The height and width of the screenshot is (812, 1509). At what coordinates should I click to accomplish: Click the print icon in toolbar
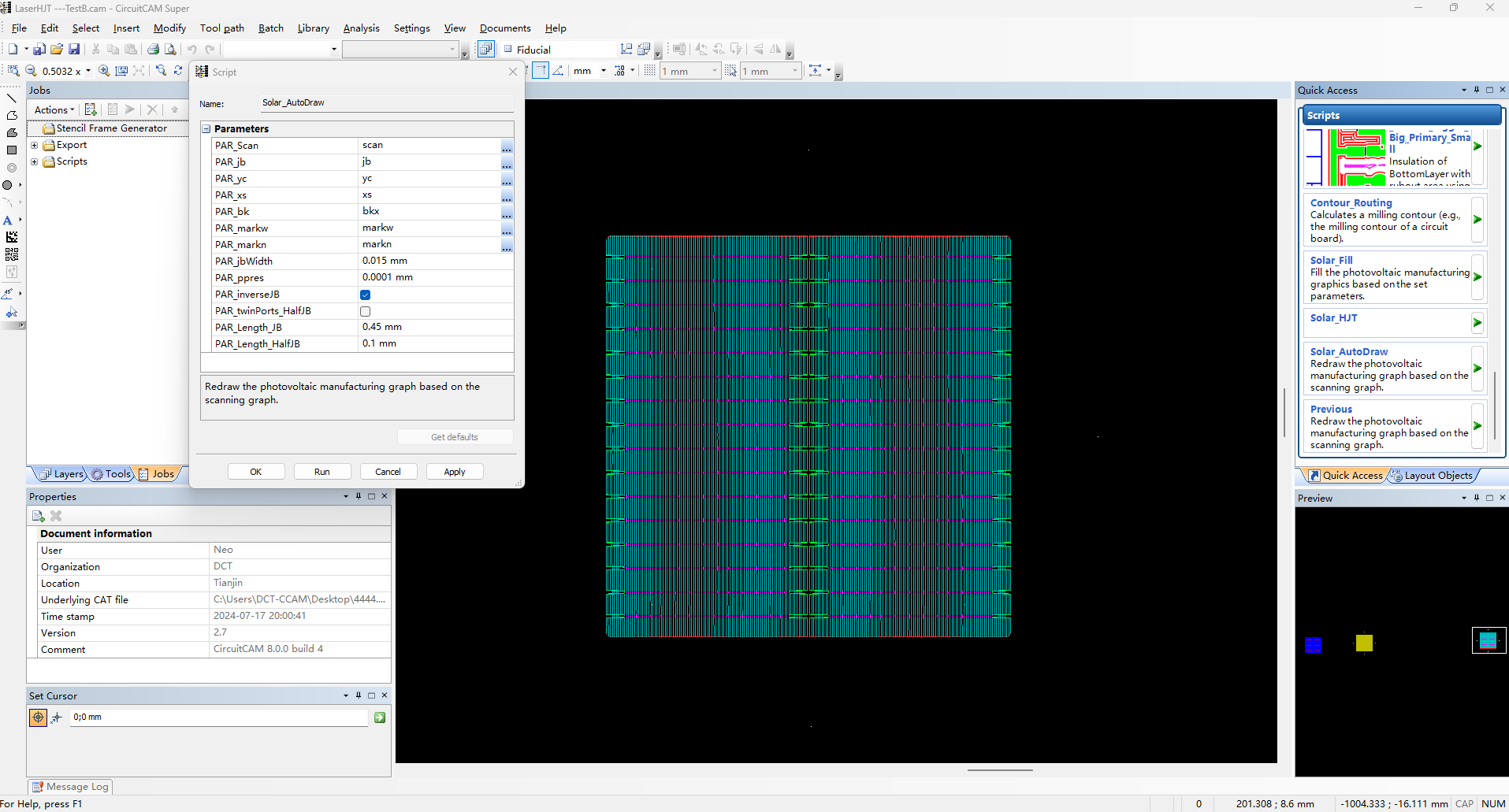tap(153, 49)
